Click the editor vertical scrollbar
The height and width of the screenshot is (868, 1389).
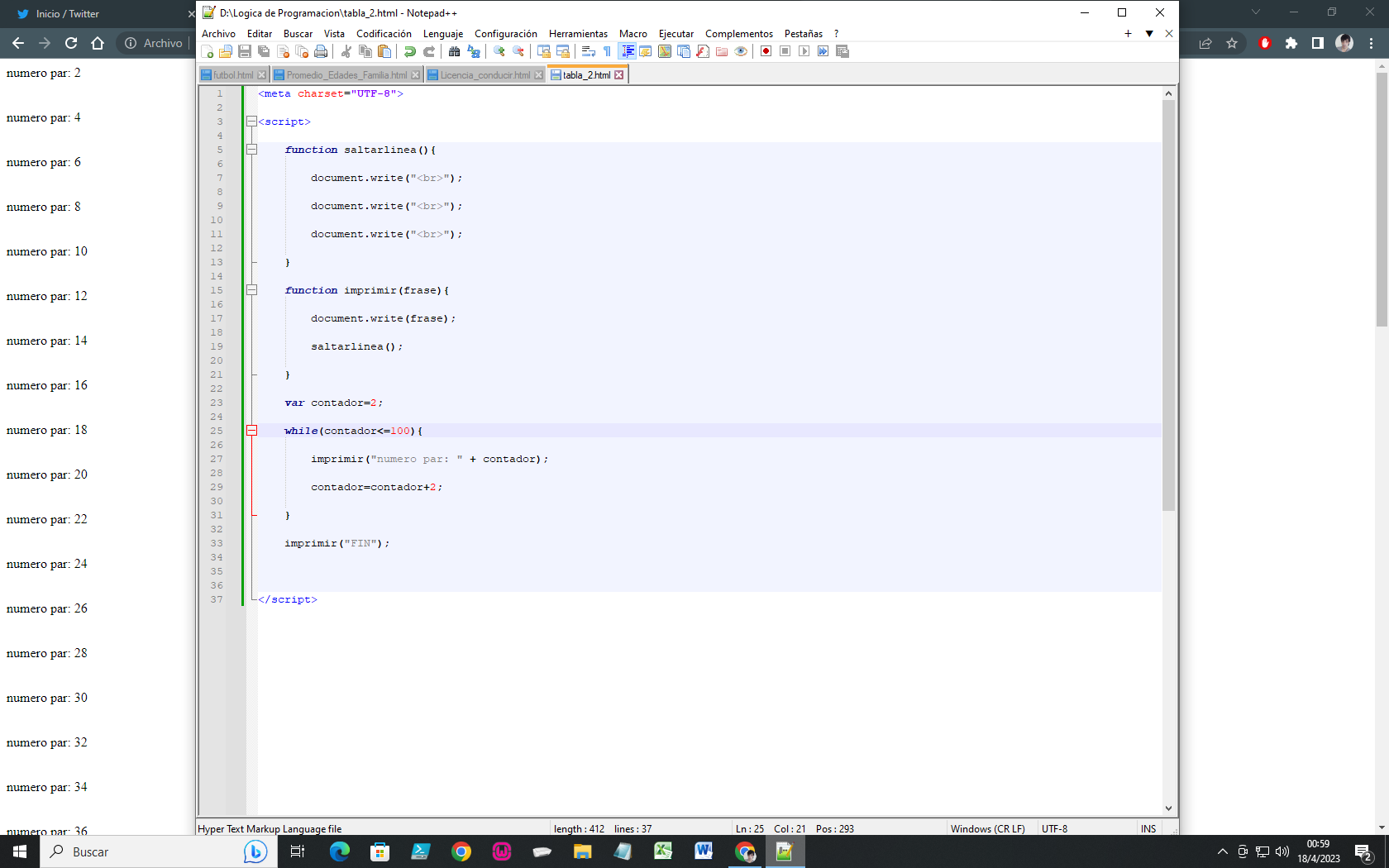(x=1168, y=306)
